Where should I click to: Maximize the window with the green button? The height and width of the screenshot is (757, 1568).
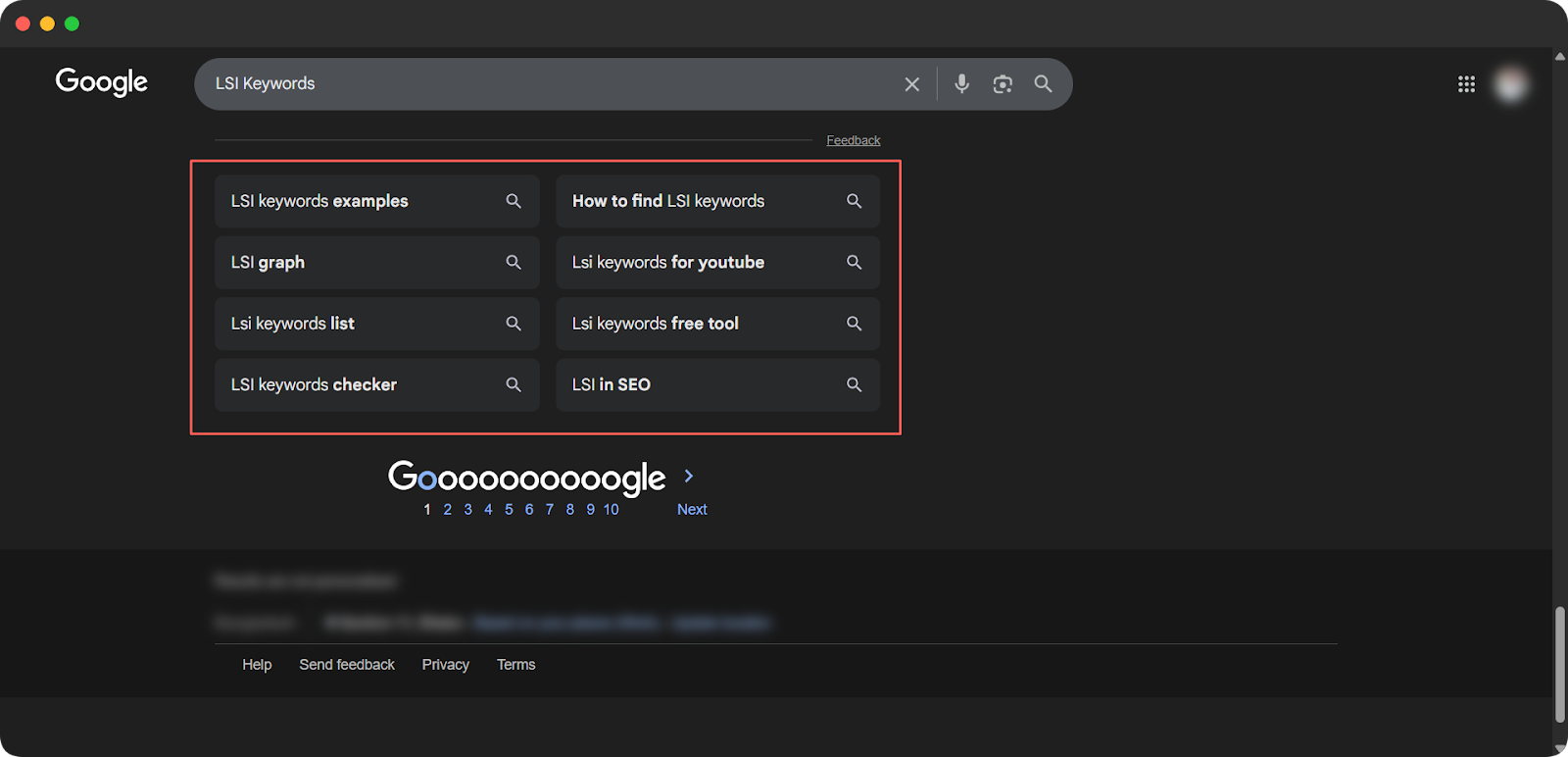pos(72,24)
